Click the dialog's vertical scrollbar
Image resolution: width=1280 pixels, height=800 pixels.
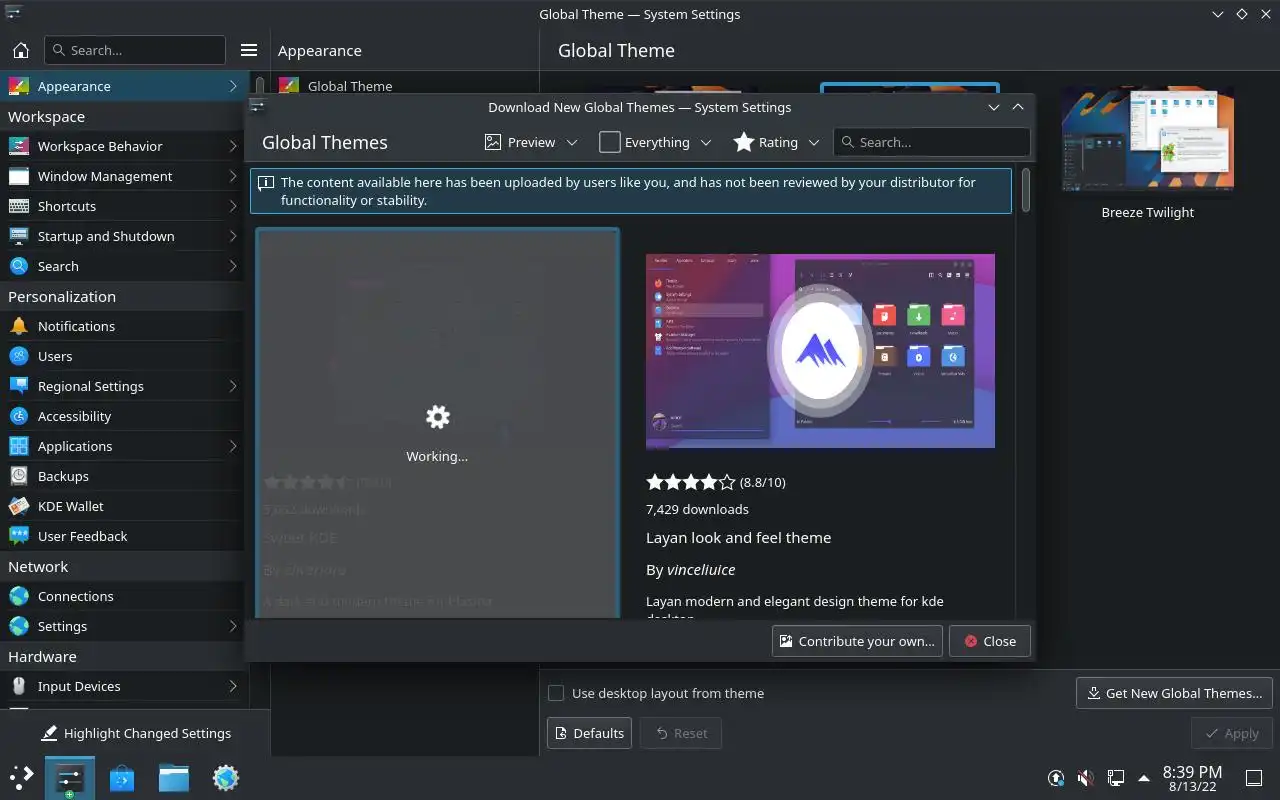1026,190
